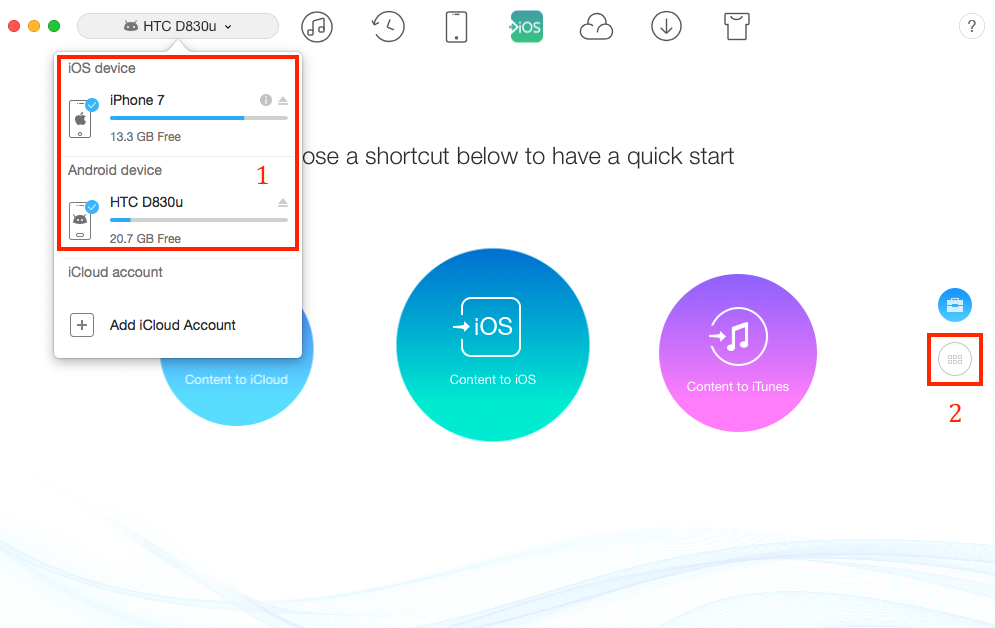995x628 pixels.
Task: Start Content to iOS shortcut
Action: click(492, 345)
